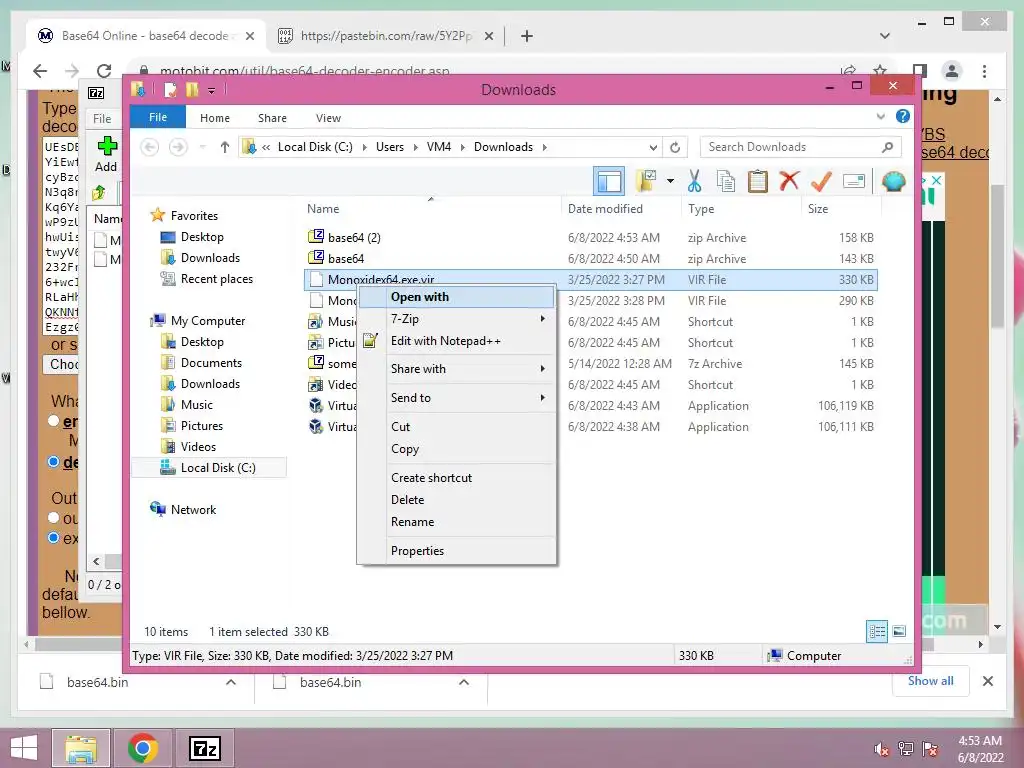Switch to details view icon in status bar
Image resolution: width=1024 pixels, height=768 pixels.
pos(877,631)
